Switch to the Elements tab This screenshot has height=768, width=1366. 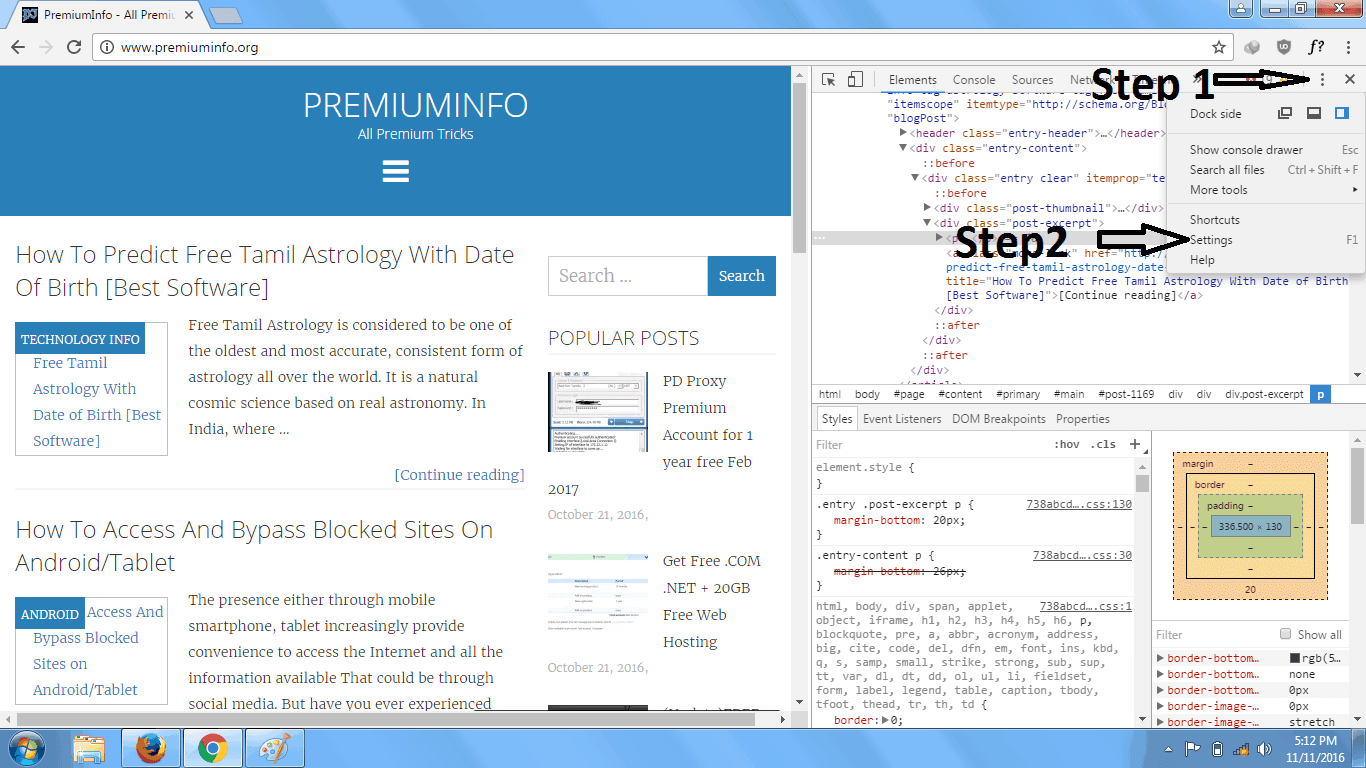[912, 80]
